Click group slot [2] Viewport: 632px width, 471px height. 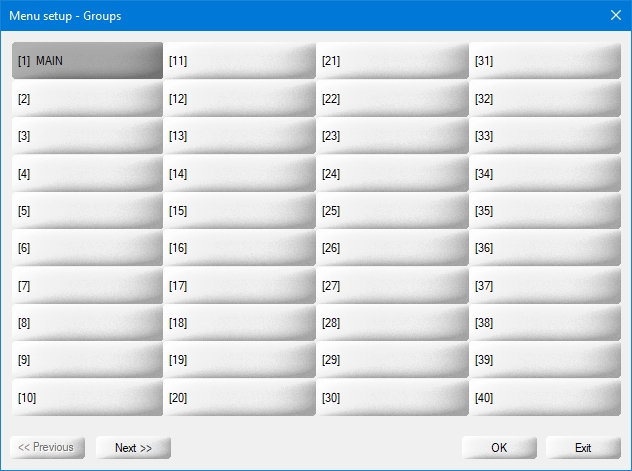(87, 99)
